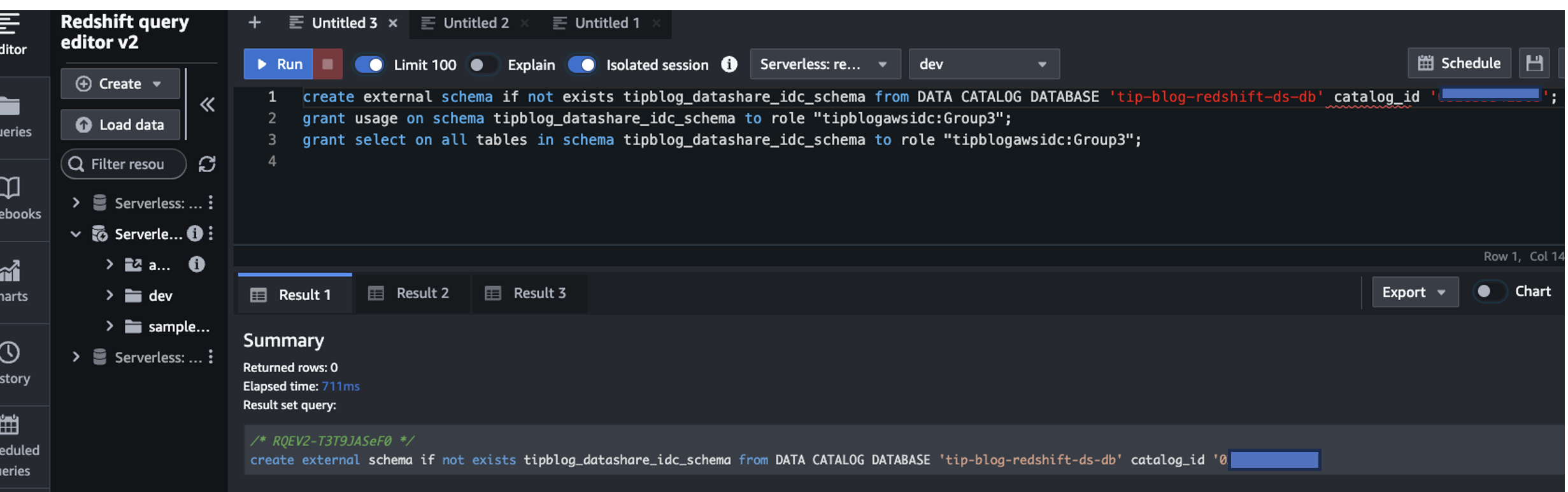Enable the Explain switch
The height and width of the screenshot is (492, 1568).
pyautogui.click(x=482, y=64)
